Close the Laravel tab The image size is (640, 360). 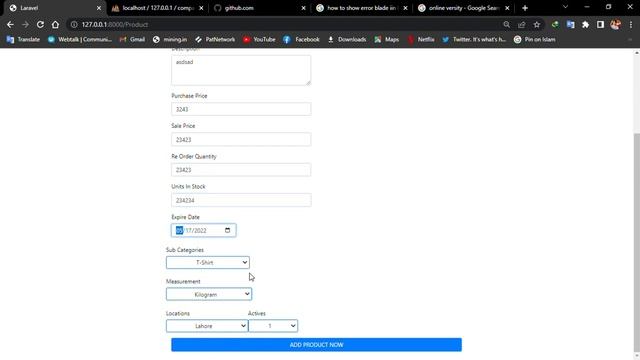click(99, 8)
